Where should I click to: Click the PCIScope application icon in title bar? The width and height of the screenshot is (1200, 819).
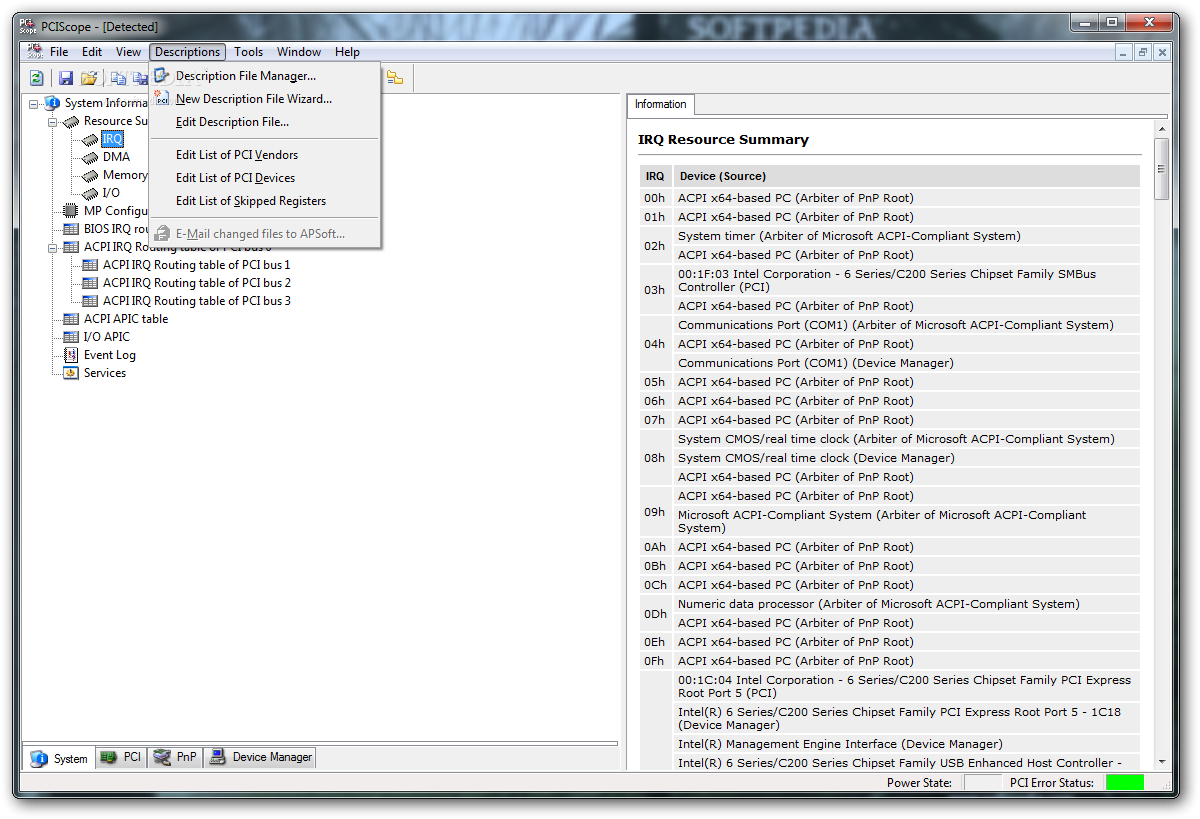pos(28,26)
